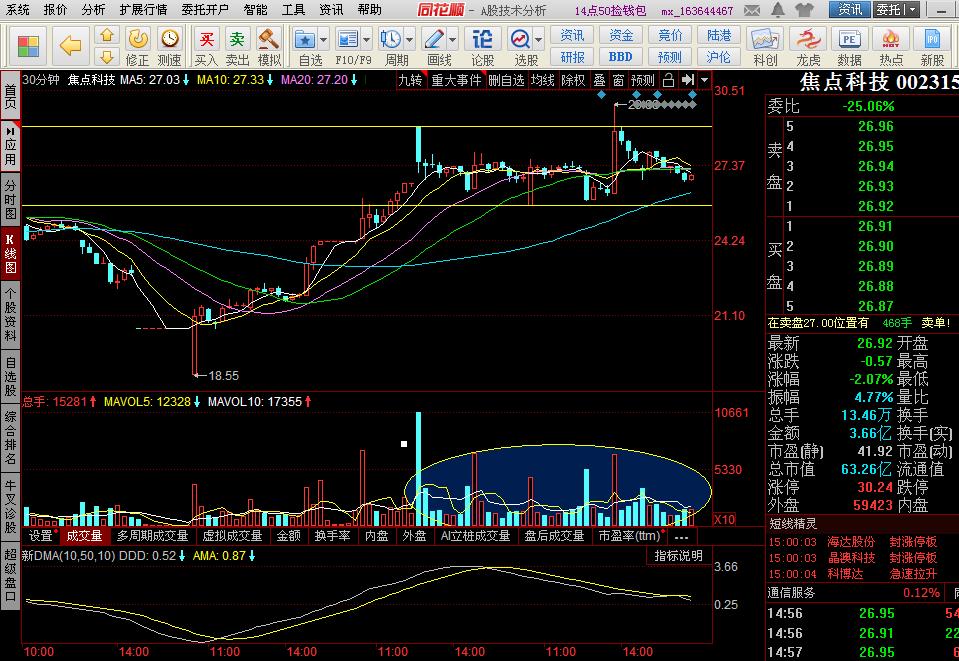Image resolution: width=959 pixels, height=661 pixels.
Task: Expand the 委托 dropdown in title bar
Action: [913, 10]
